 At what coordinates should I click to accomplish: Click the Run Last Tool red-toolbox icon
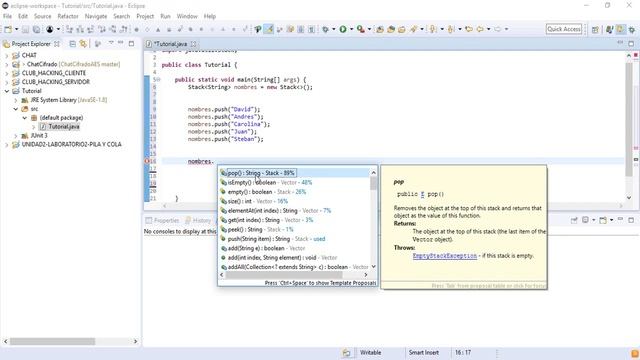point(360,29)
